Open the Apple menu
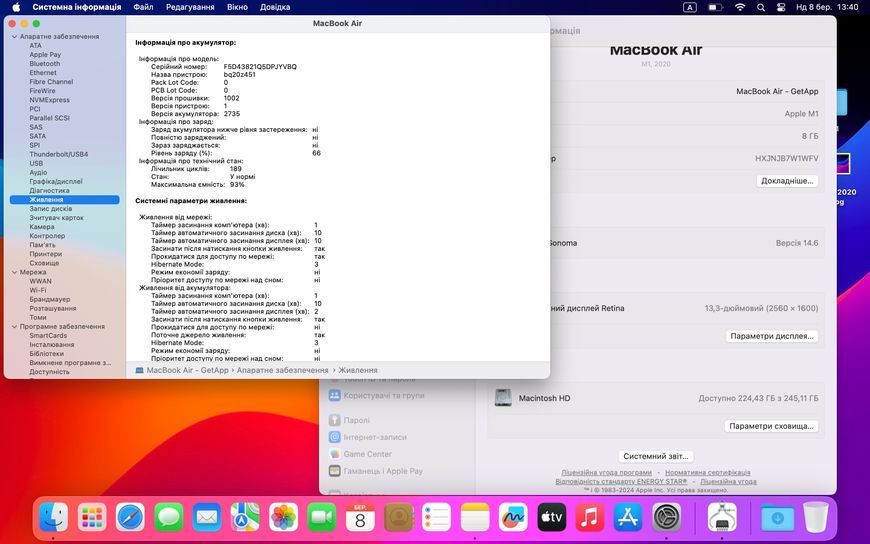Viewport: 870px width, 544px height. click(16, 7)
